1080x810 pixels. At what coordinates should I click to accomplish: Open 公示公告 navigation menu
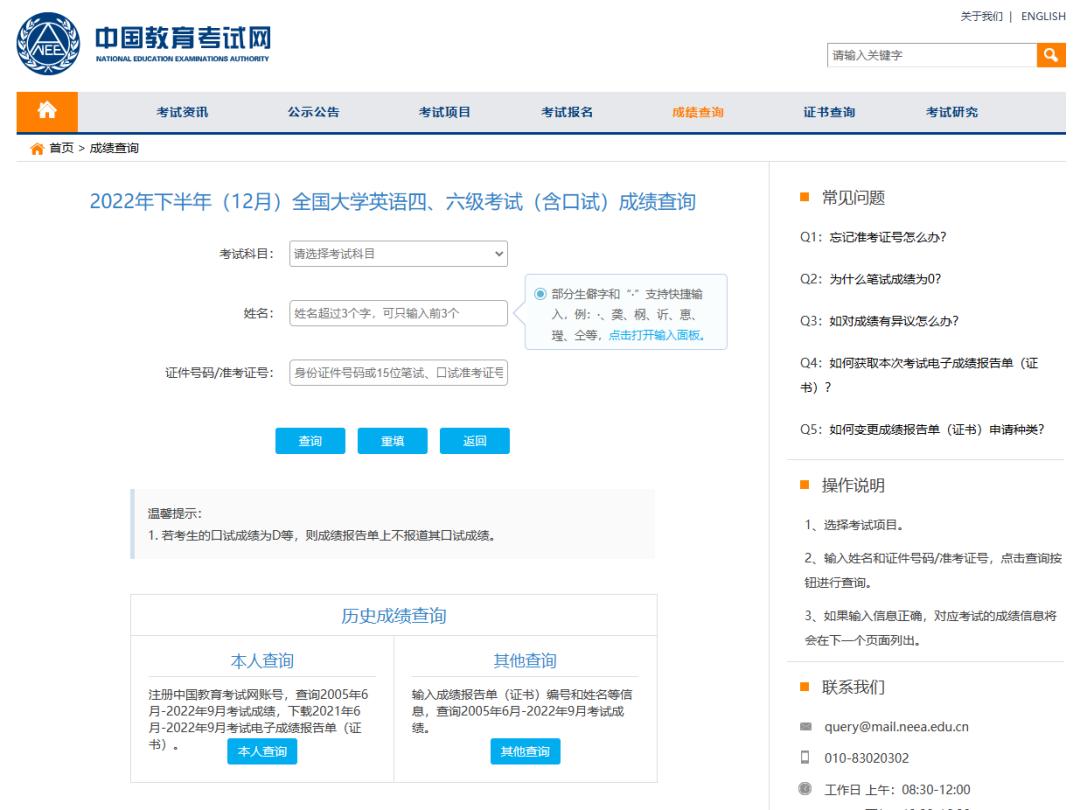coord(313,112)
